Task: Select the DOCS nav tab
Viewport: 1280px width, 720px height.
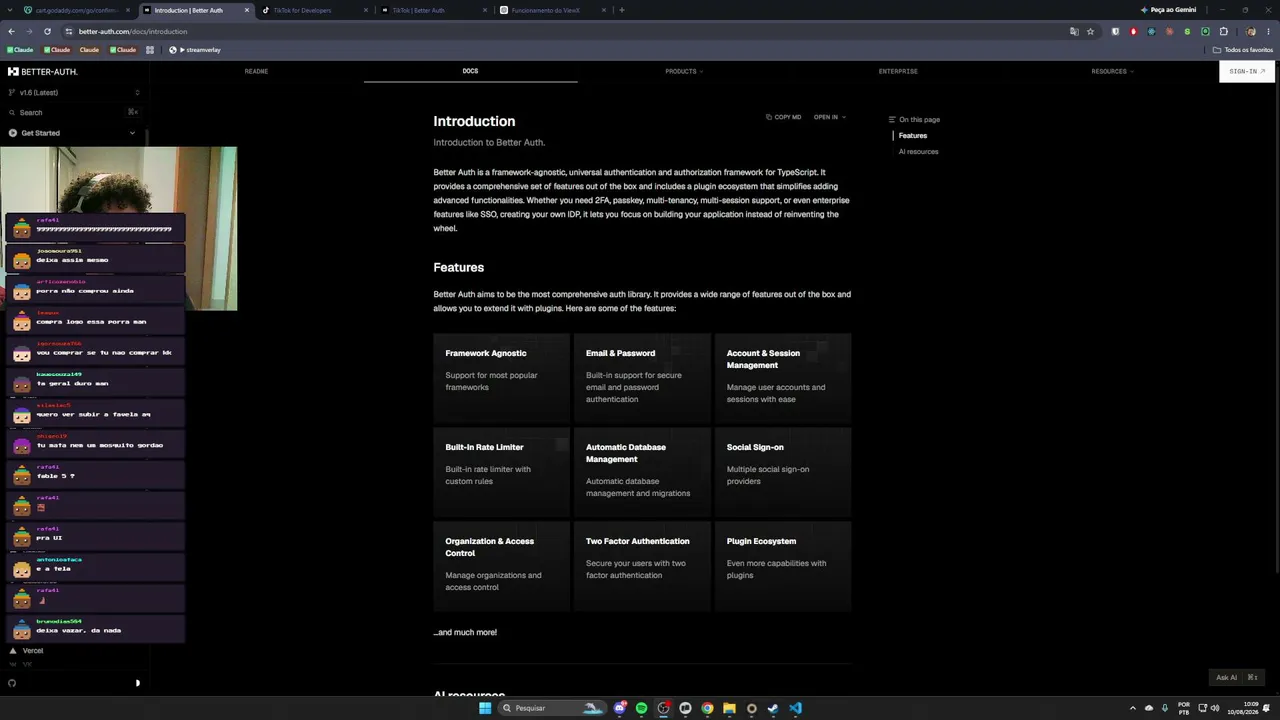Action: coord(470,72)
